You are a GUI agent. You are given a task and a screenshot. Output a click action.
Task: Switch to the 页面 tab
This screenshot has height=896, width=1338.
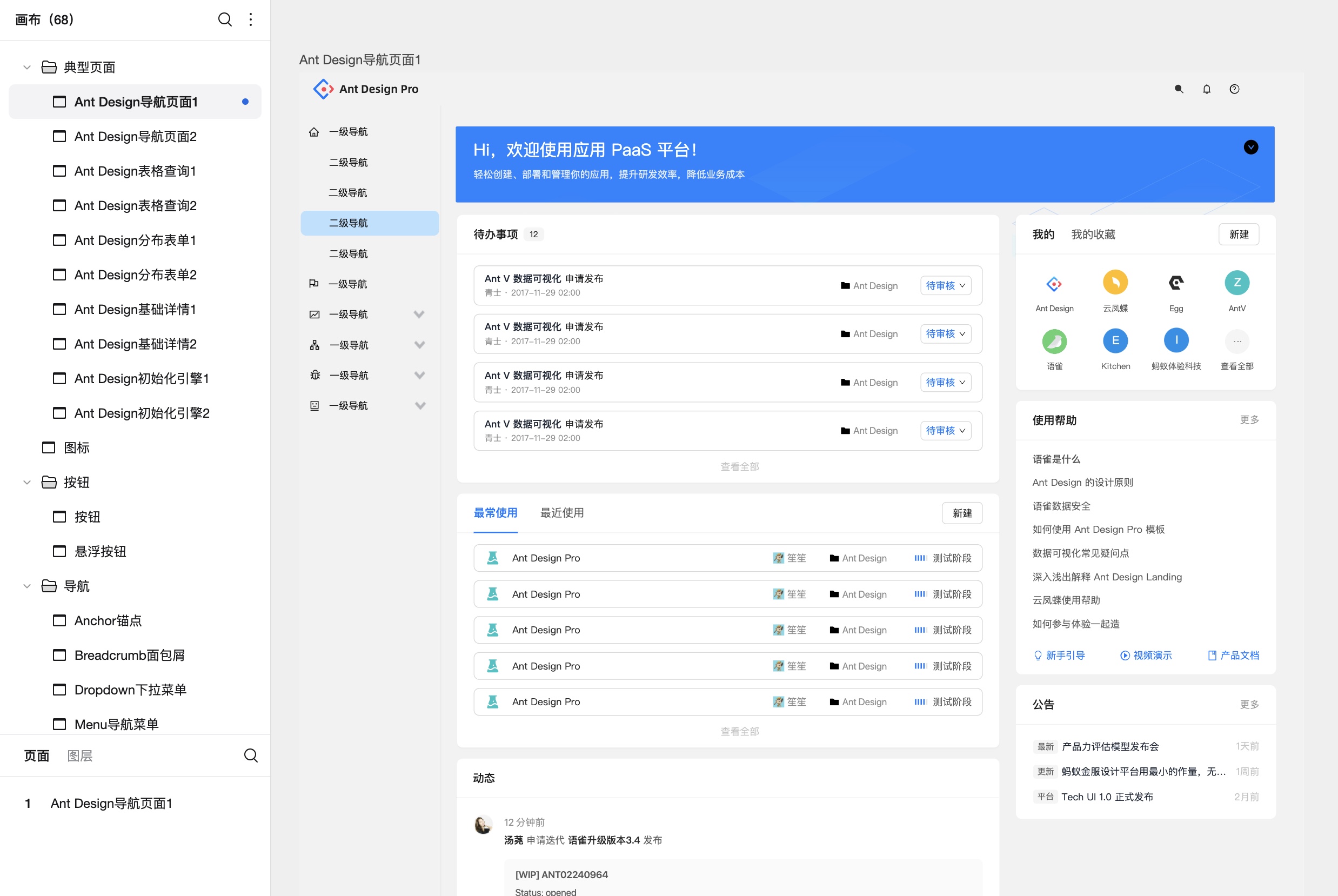point(37,755)
